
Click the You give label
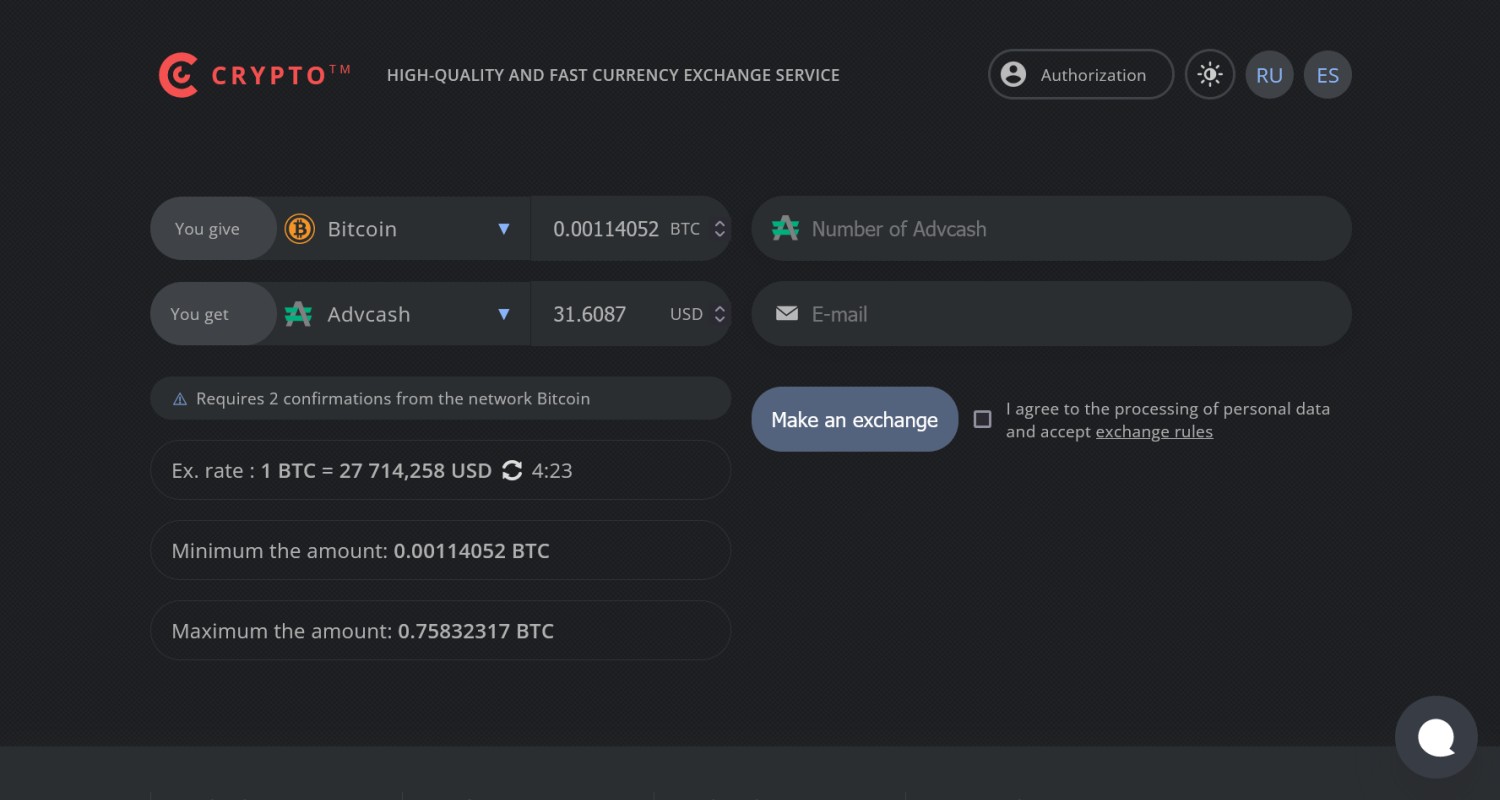pos(207,229)
